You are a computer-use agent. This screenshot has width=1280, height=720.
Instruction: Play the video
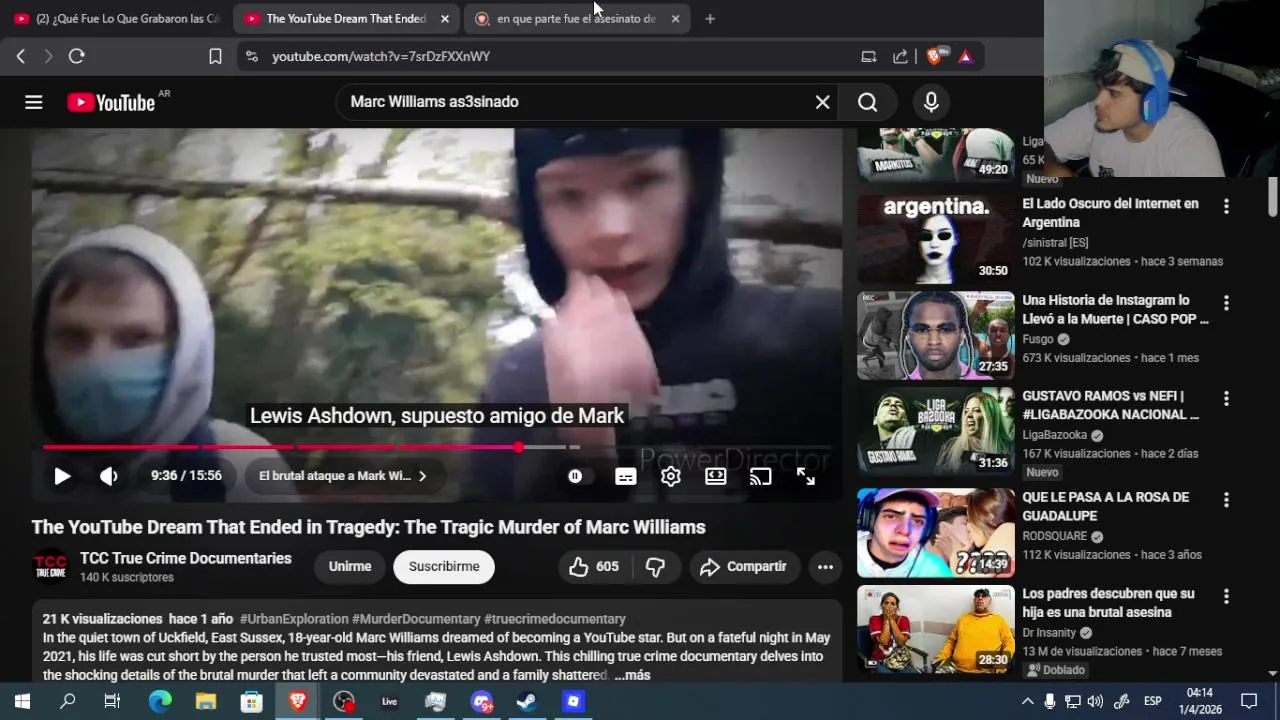pyautogui.click(x=62, y=476)
